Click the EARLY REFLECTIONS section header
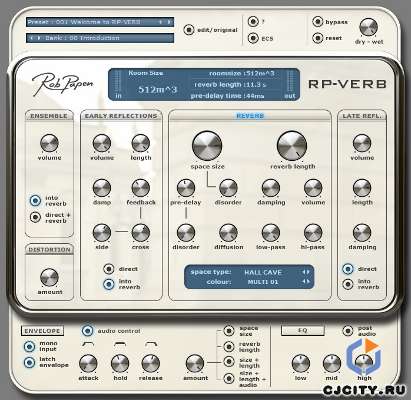This screenshot has width=411, height=400. click(121, 116)
